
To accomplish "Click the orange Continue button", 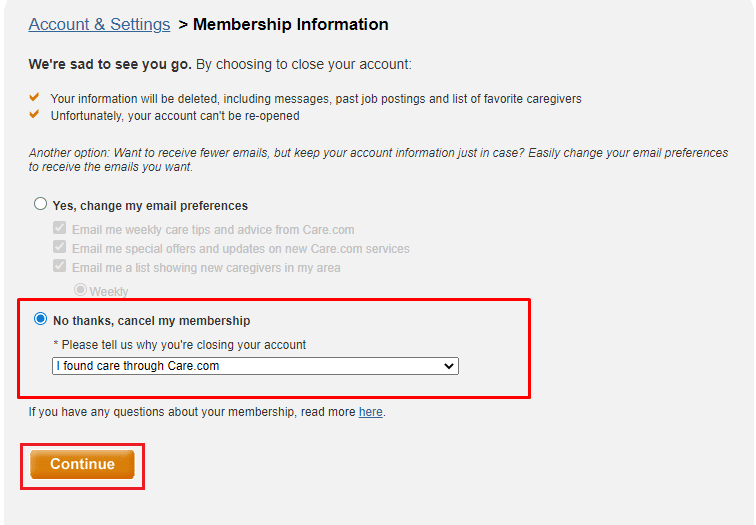I will (x=82, y=464).
